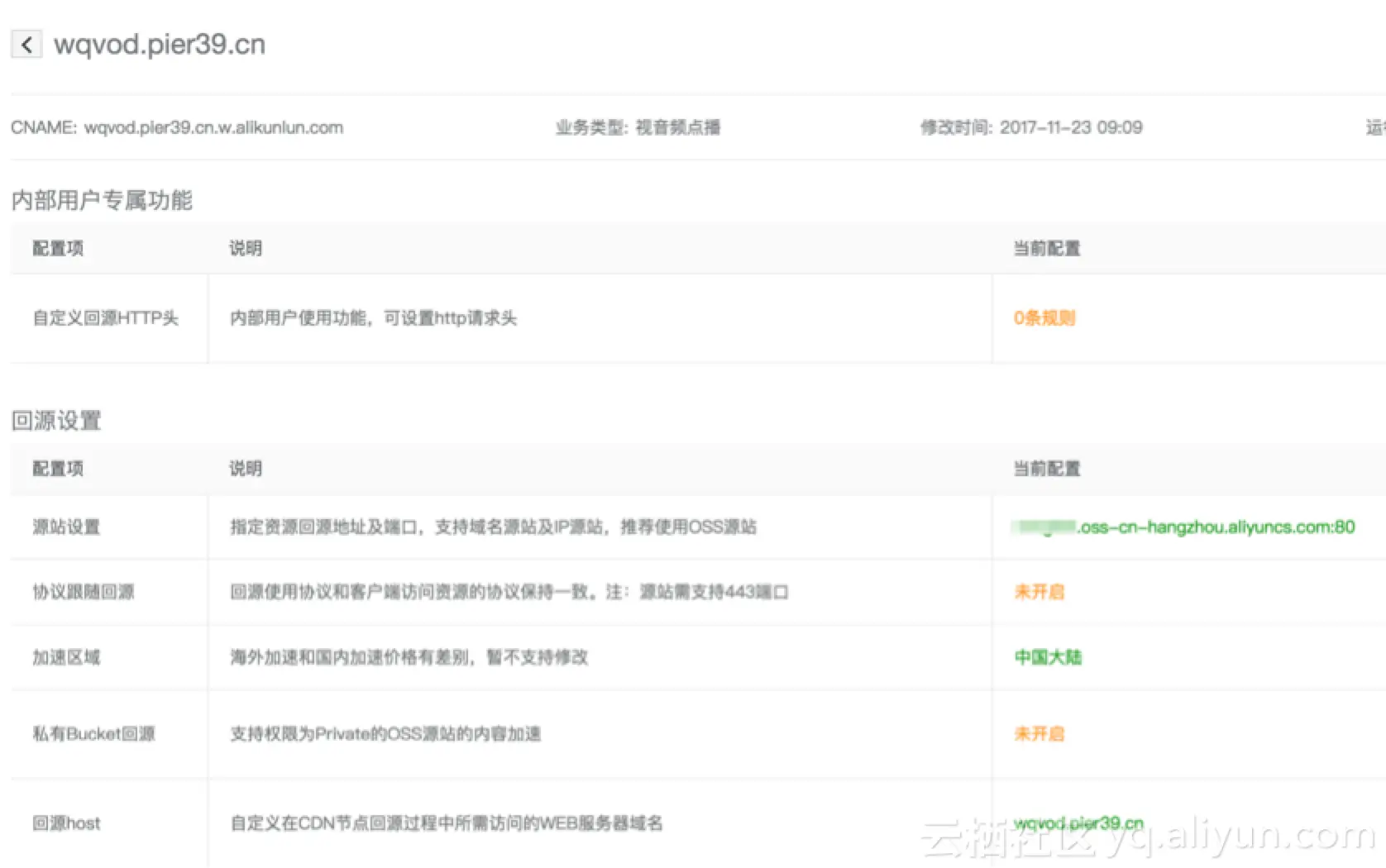Click the 中国大陆 region value
This screenshot has height=868, width=1386.
1048,657
